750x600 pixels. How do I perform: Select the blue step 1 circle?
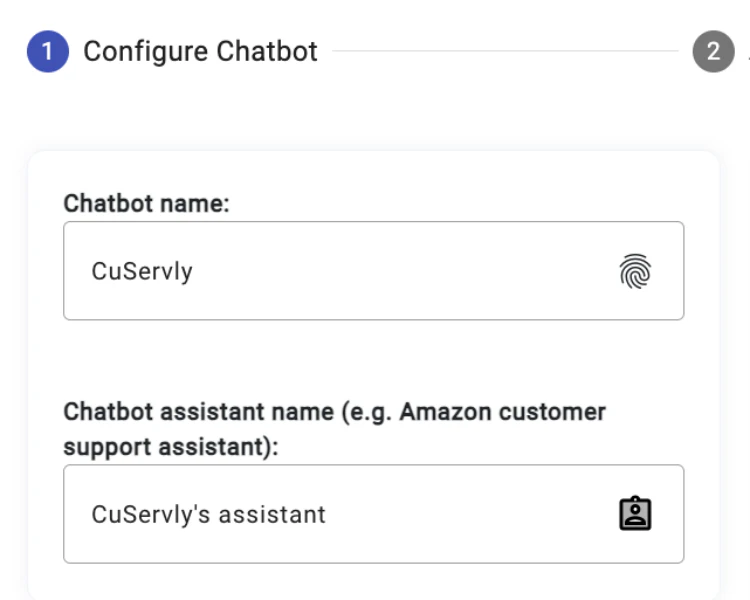[x=47, y=52]
